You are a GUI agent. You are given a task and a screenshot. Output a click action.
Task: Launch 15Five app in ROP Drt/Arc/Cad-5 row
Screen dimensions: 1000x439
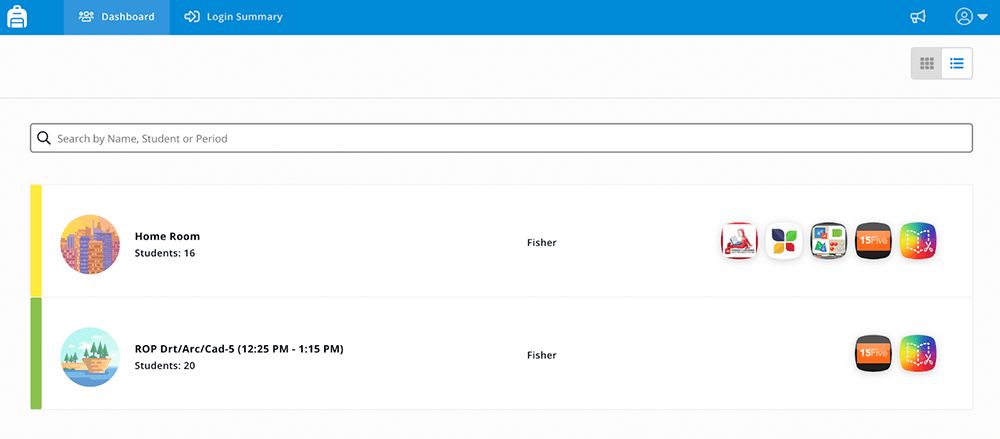[874, 354]
